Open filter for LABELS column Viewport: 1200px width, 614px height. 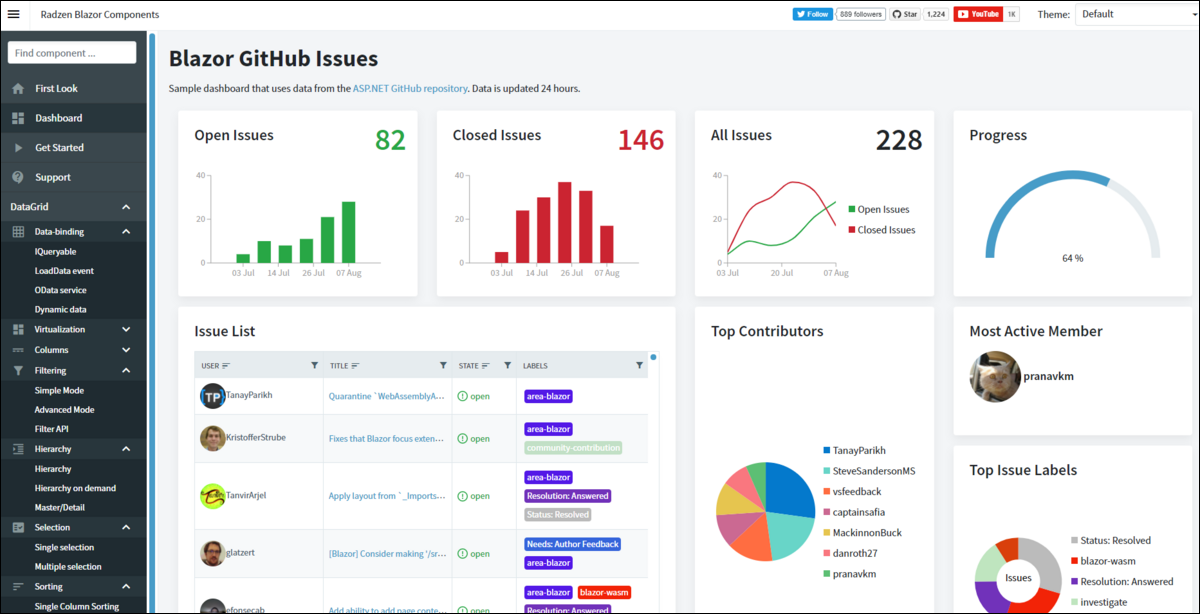coord(639,366)
